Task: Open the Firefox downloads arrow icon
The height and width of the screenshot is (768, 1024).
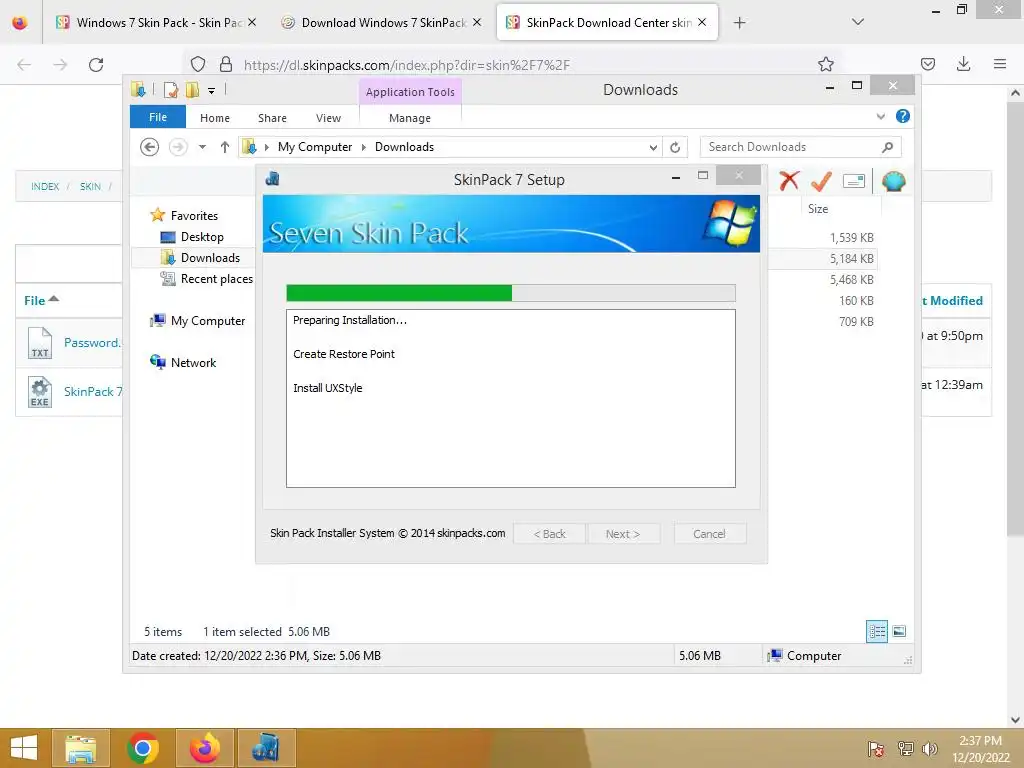Action: coord(963,64)
